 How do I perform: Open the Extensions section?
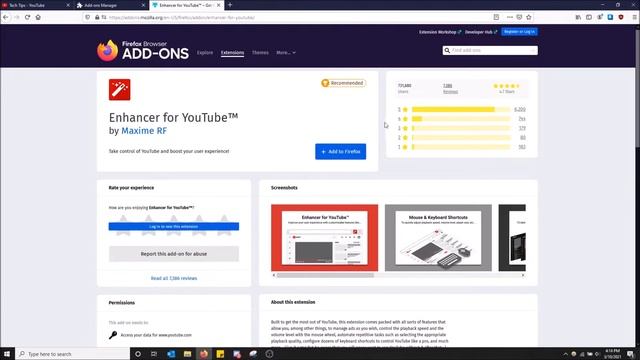point(232,53)
